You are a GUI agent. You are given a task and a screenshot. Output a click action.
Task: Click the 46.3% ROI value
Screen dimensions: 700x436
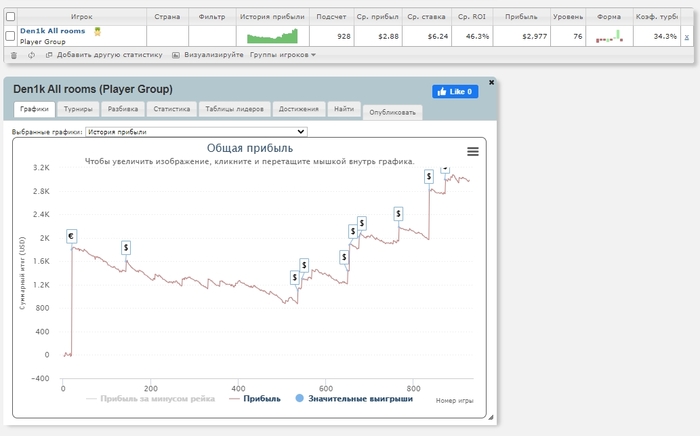pos(477,37)
